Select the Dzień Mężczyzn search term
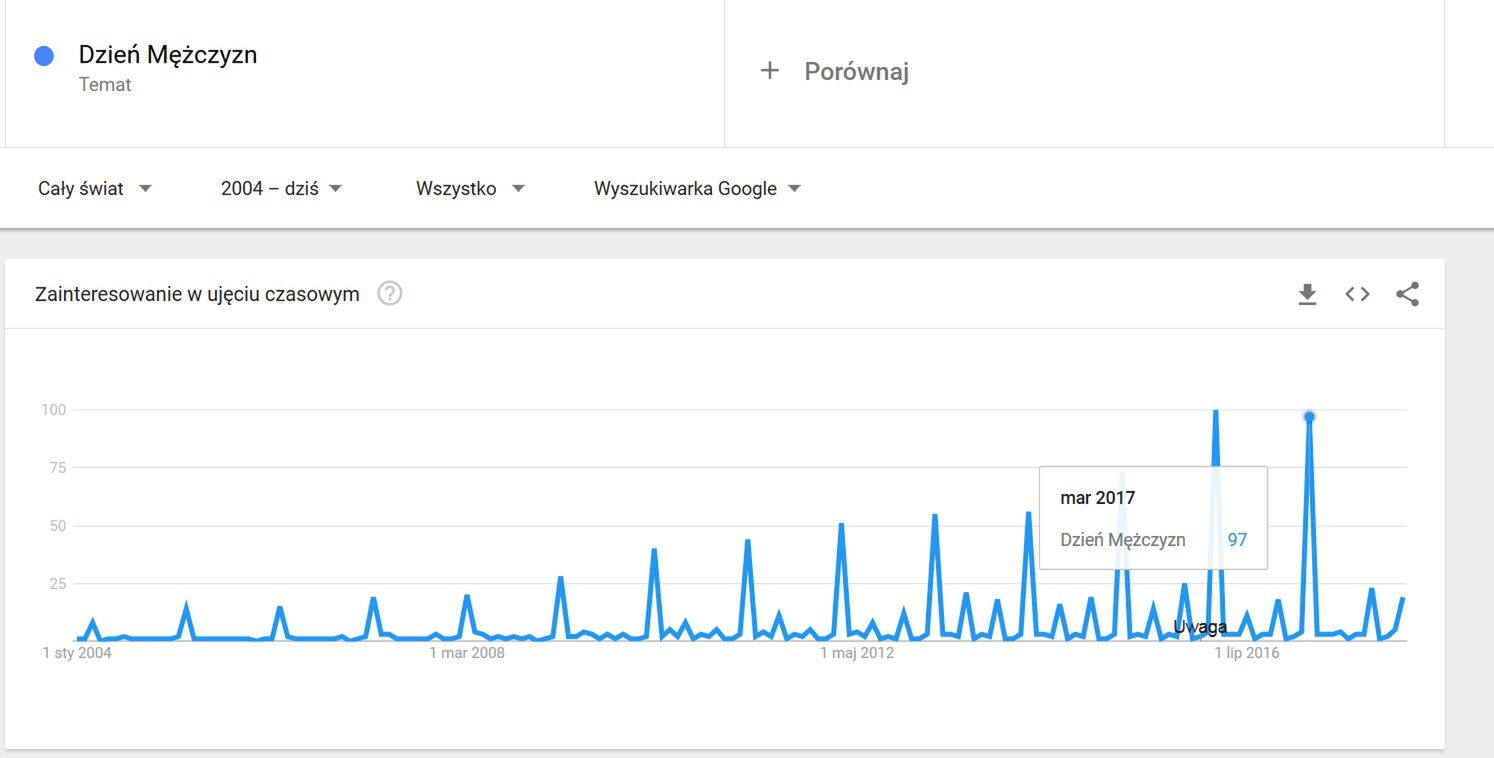The image size is (1494, 758). point(168,55)
